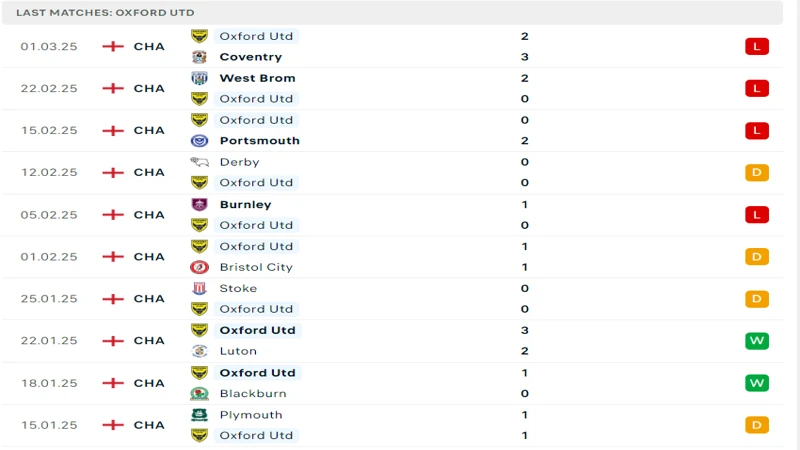Click the Blackburn club crest icon
The height and width of the screenshot is (450, 800).
(199, 393)
